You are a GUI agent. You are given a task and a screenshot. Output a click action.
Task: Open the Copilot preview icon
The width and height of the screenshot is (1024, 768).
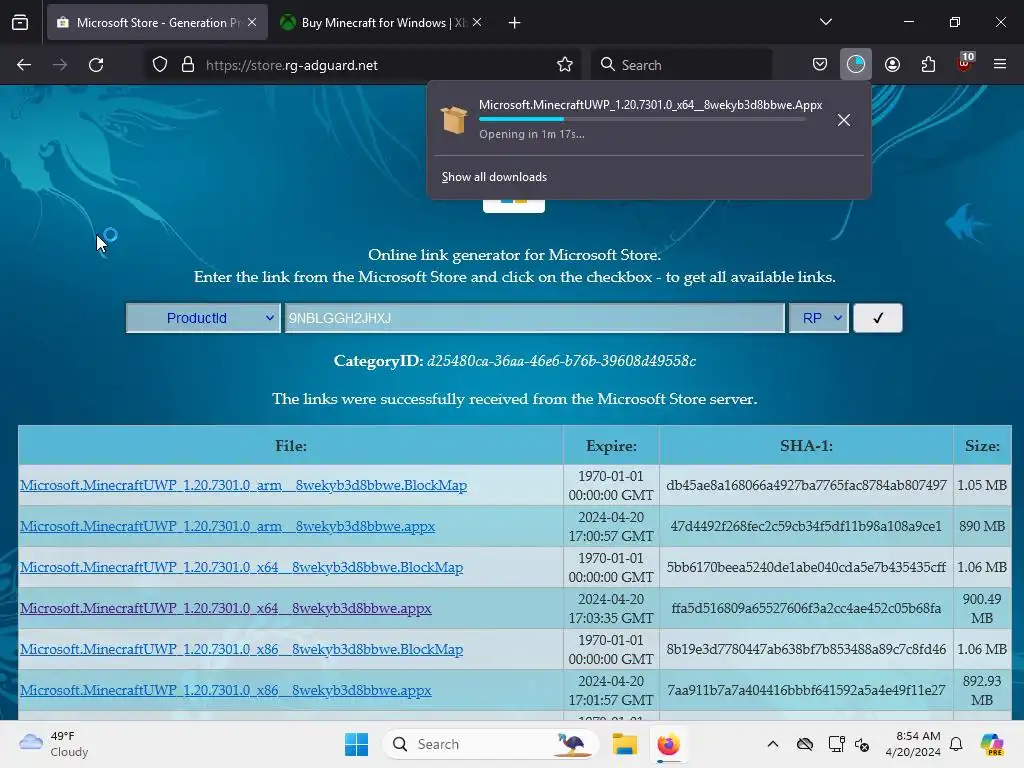(991, 744)
